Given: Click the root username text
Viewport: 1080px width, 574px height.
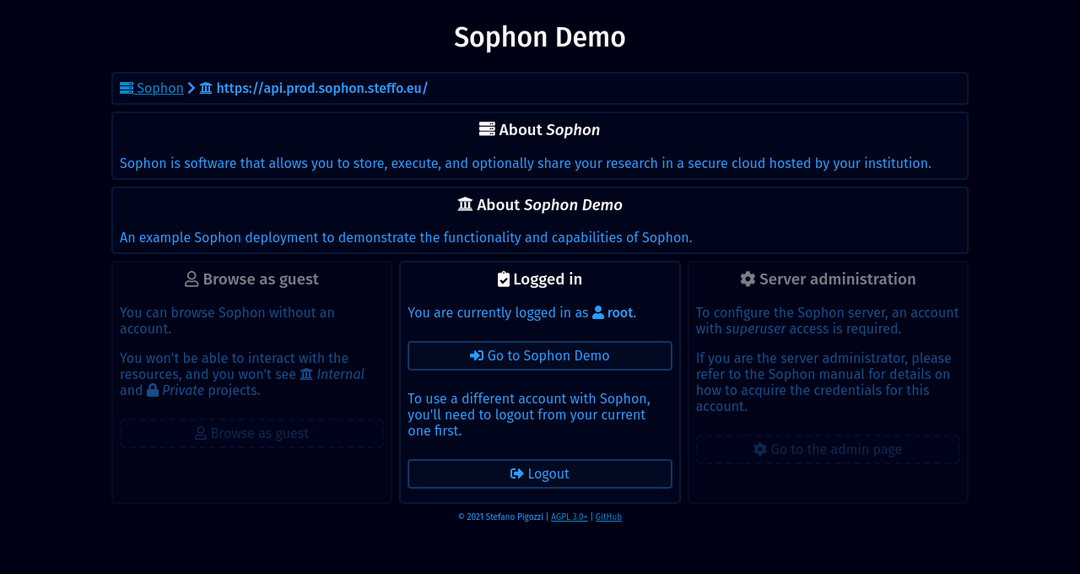Looking at the screenshot, I should (x=620, y=313).
